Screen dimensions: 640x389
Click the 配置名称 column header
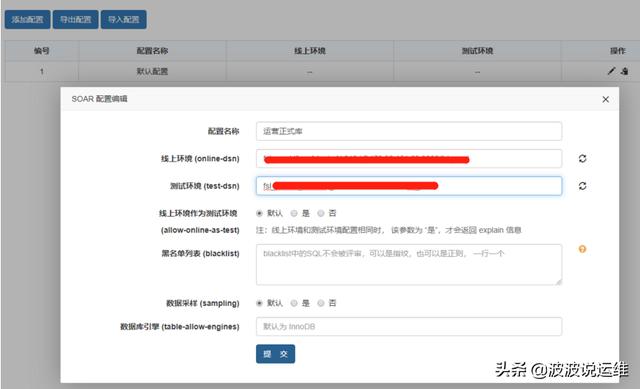coord(152,51)
